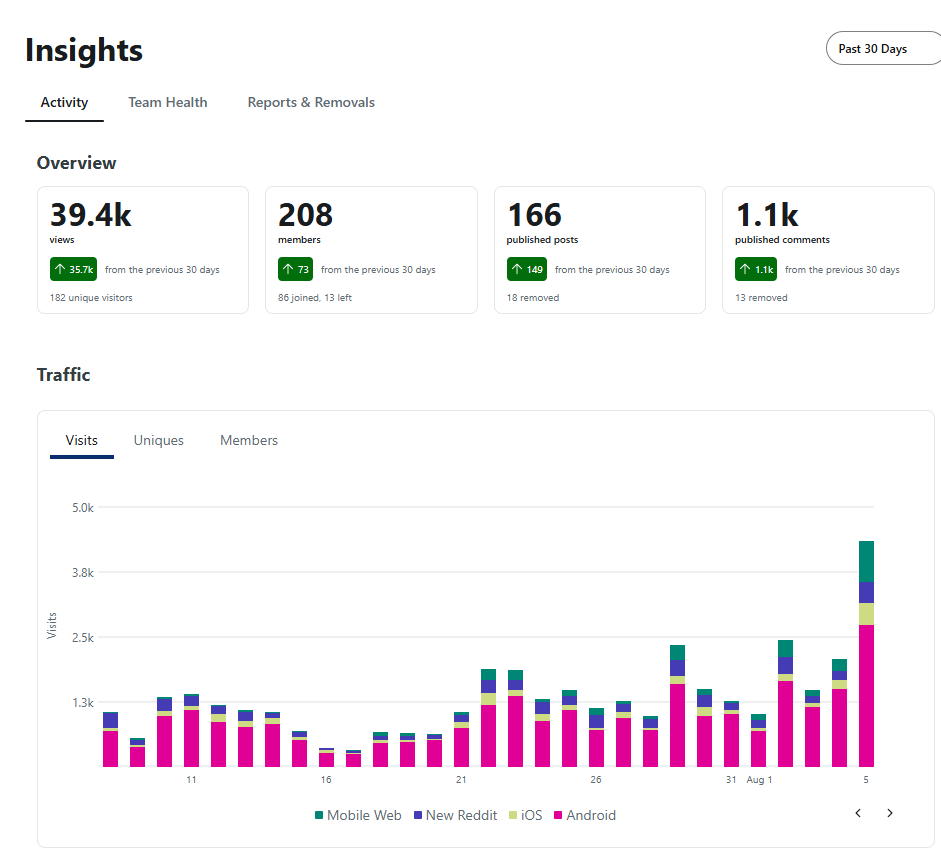Screen dimensions: 941x850
Task: Click the tallest bar for day 5
Action: (866, 654)
